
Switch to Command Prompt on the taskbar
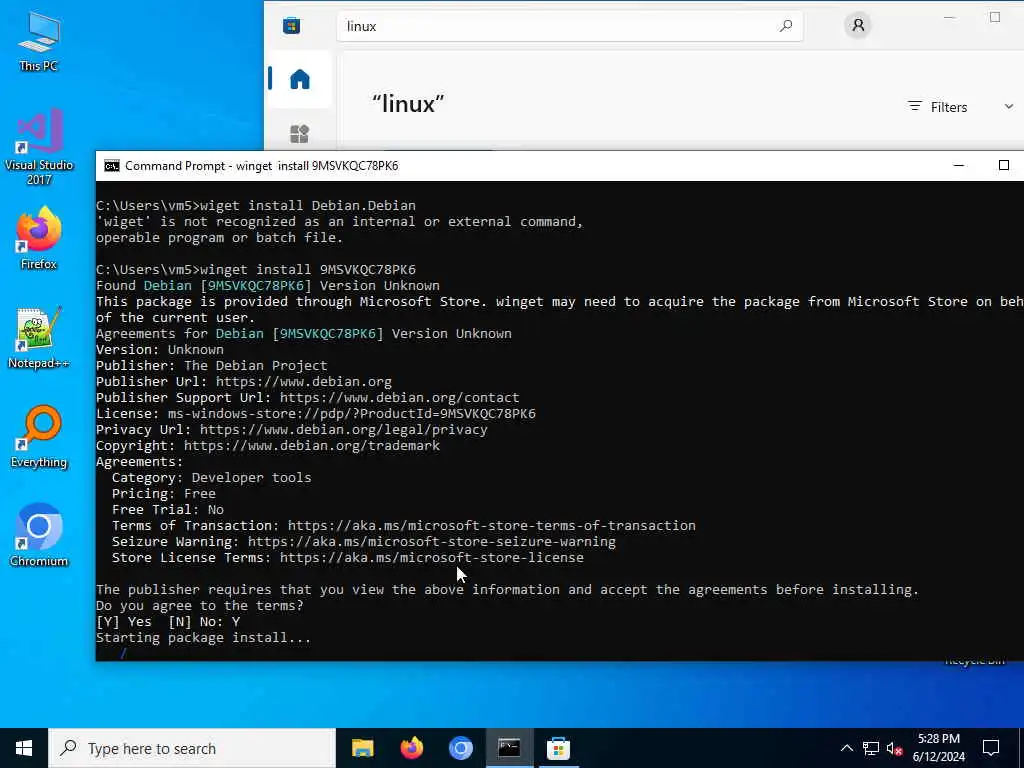pyautogui.click(x=509, y=748)
